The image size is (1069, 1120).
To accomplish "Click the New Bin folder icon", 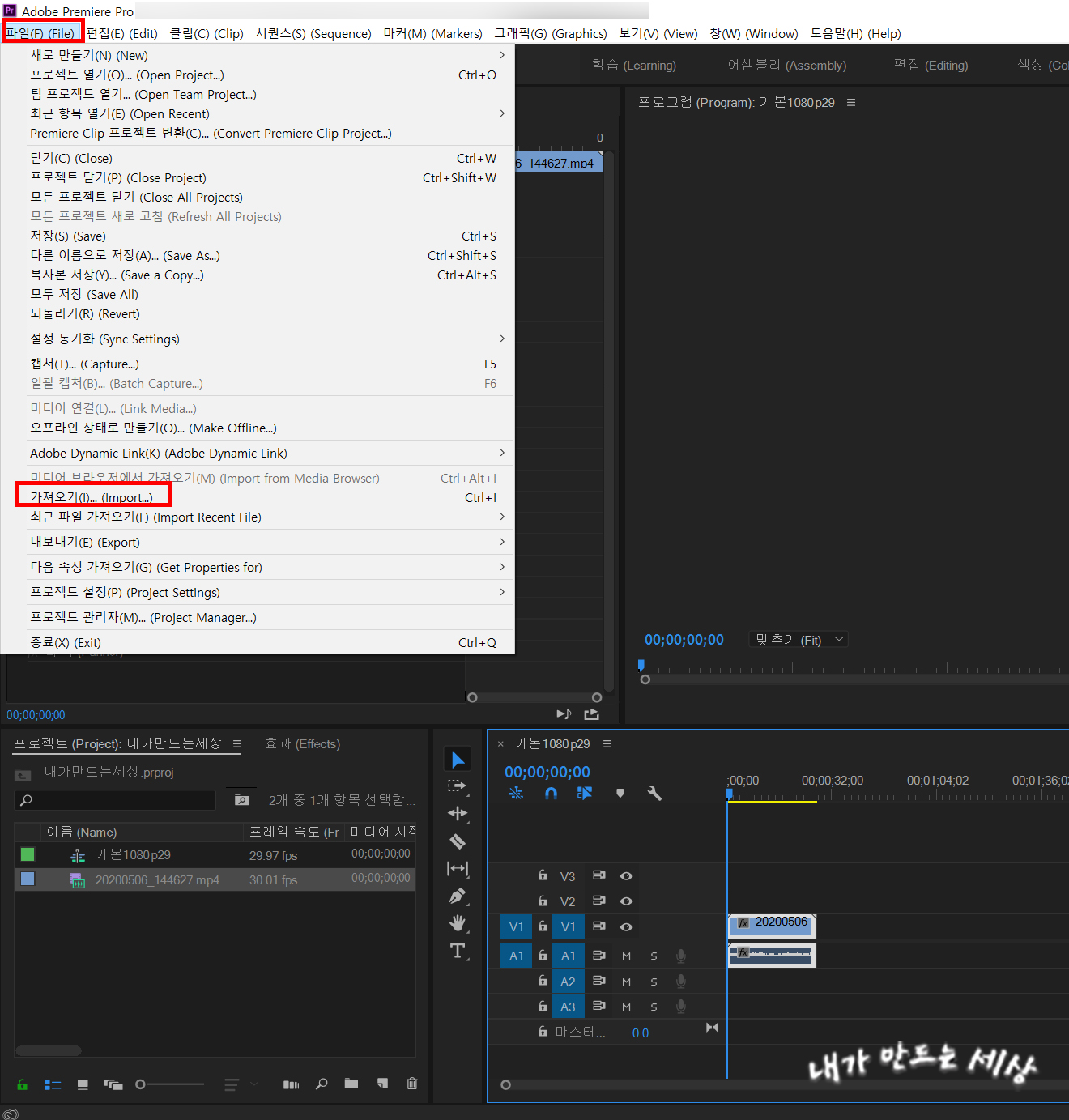I will tap(351, 1084).
